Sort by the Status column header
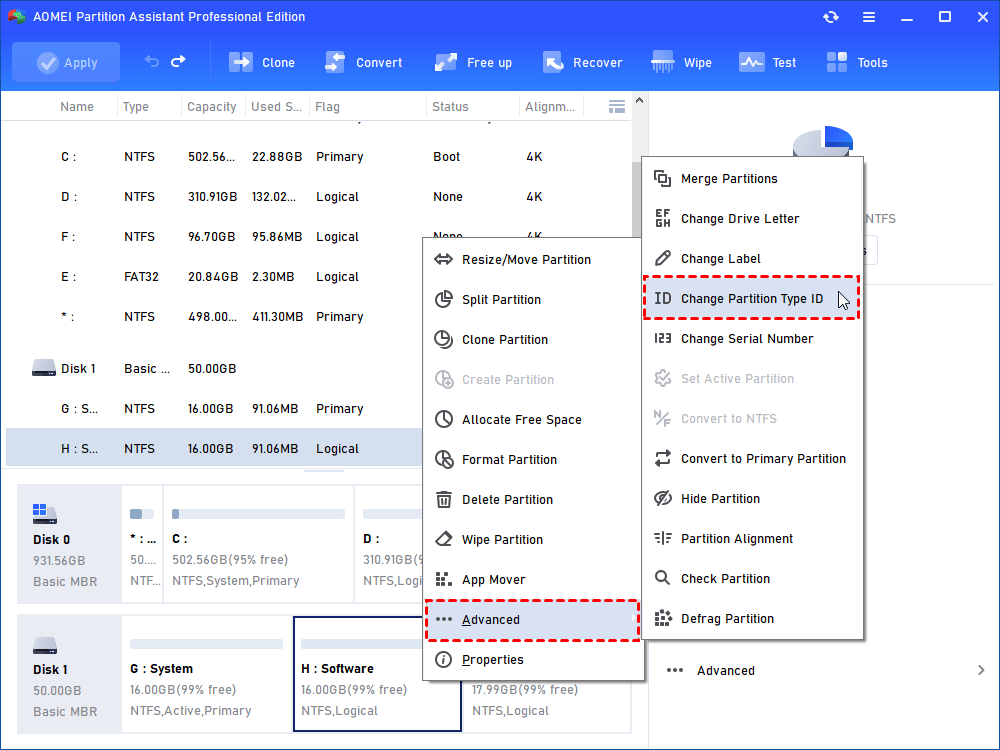 [450, 107]
